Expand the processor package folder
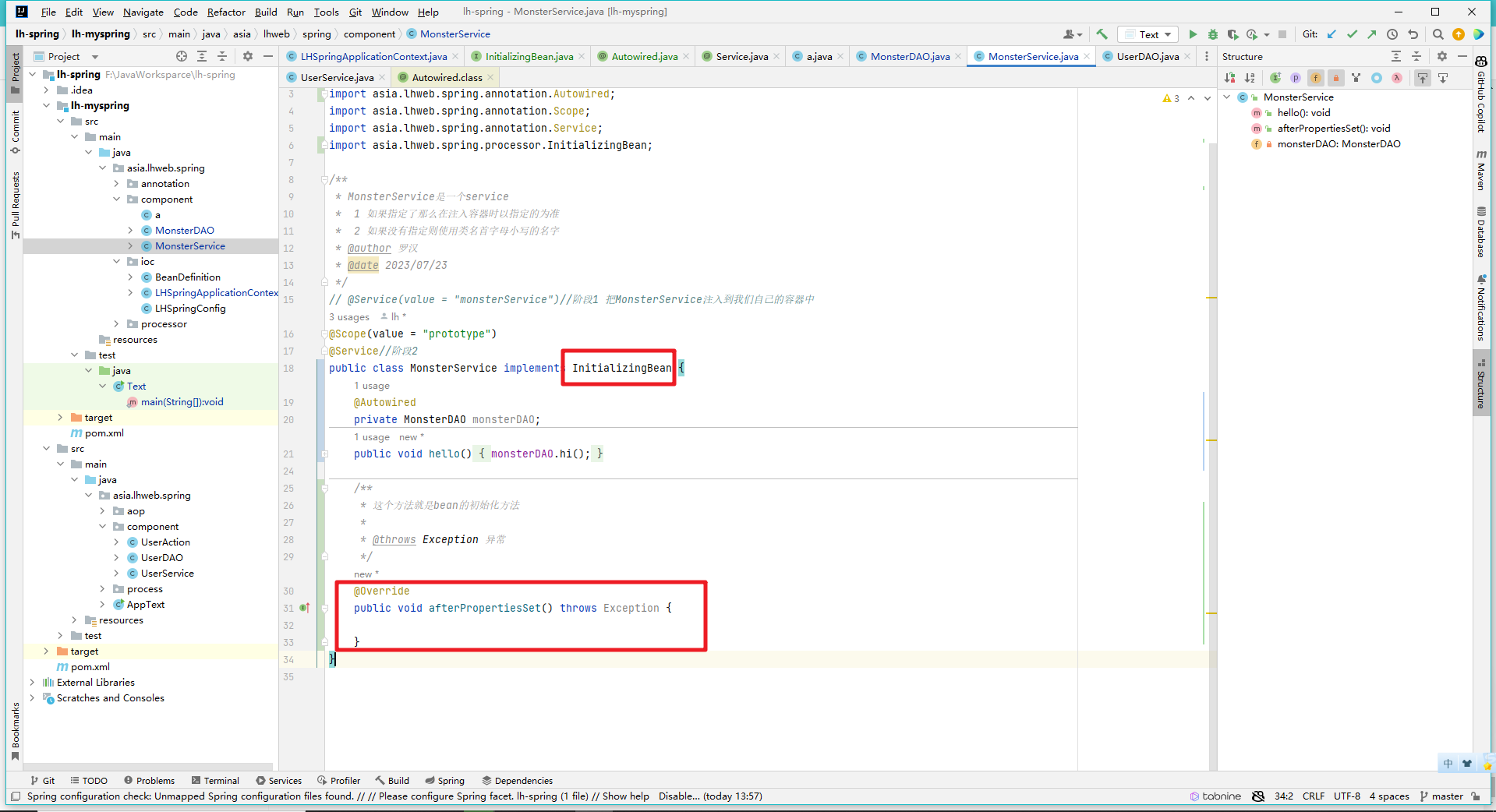 (x=117, y=324)
